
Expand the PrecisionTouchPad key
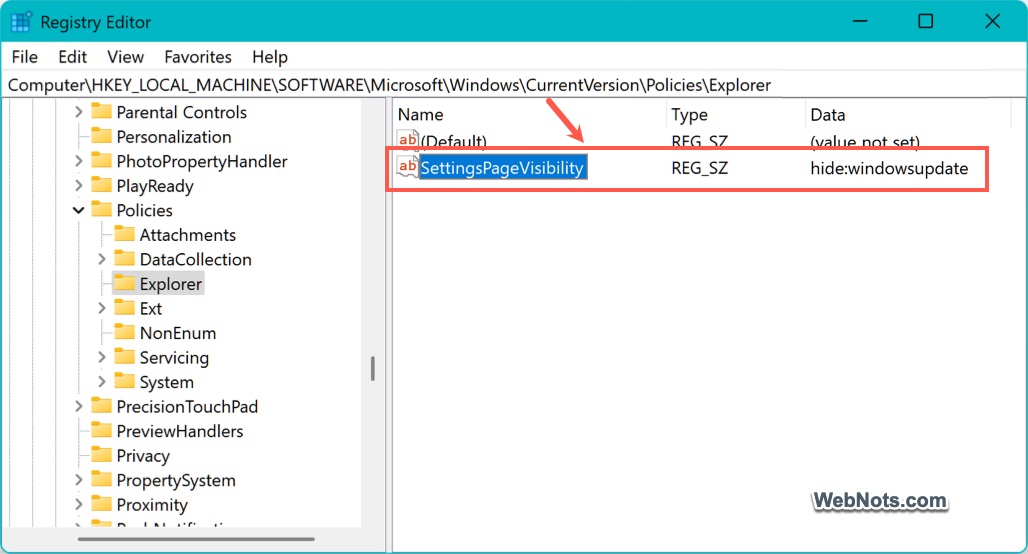[79, 406]
